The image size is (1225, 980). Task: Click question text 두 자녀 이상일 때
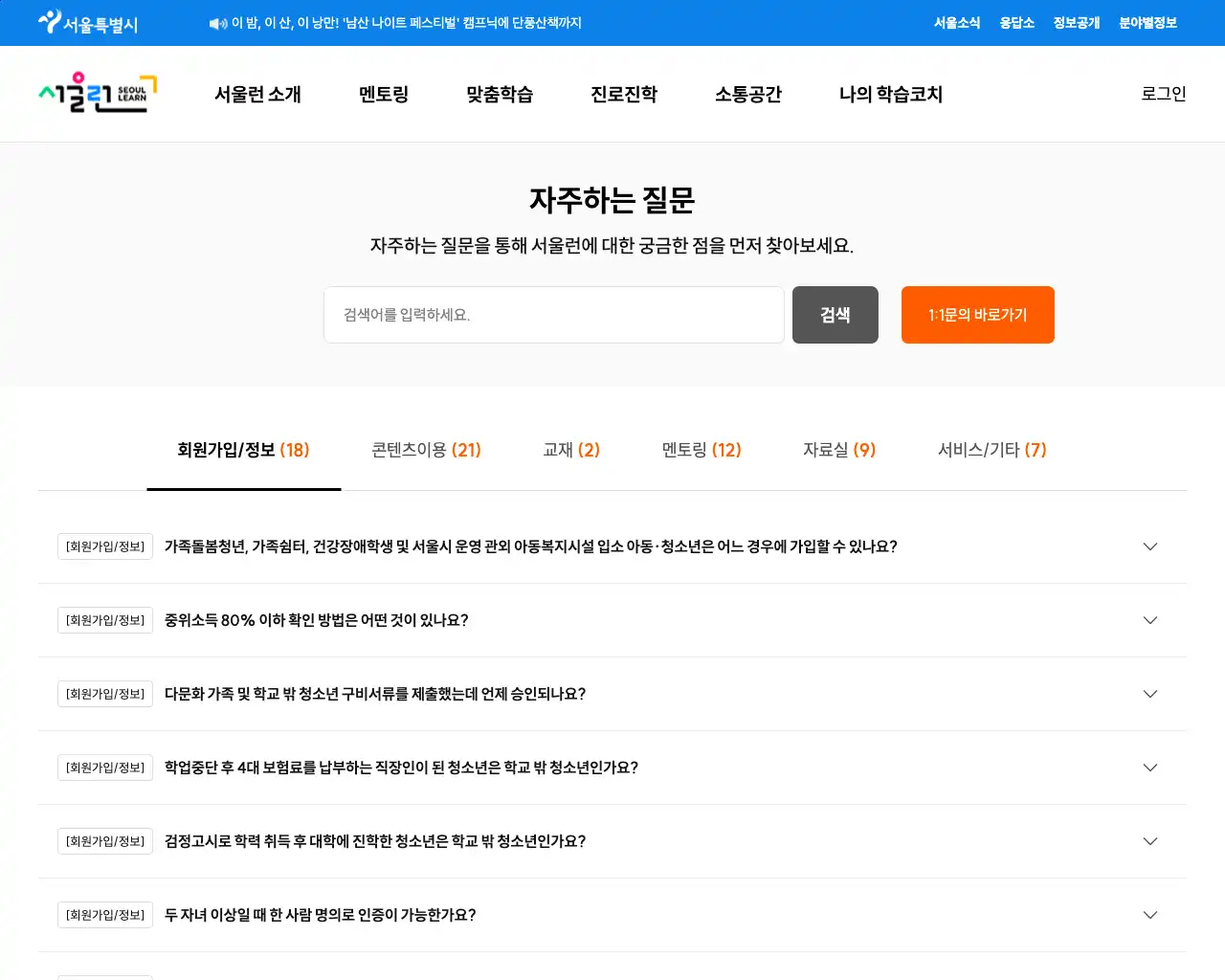[321, 915]
